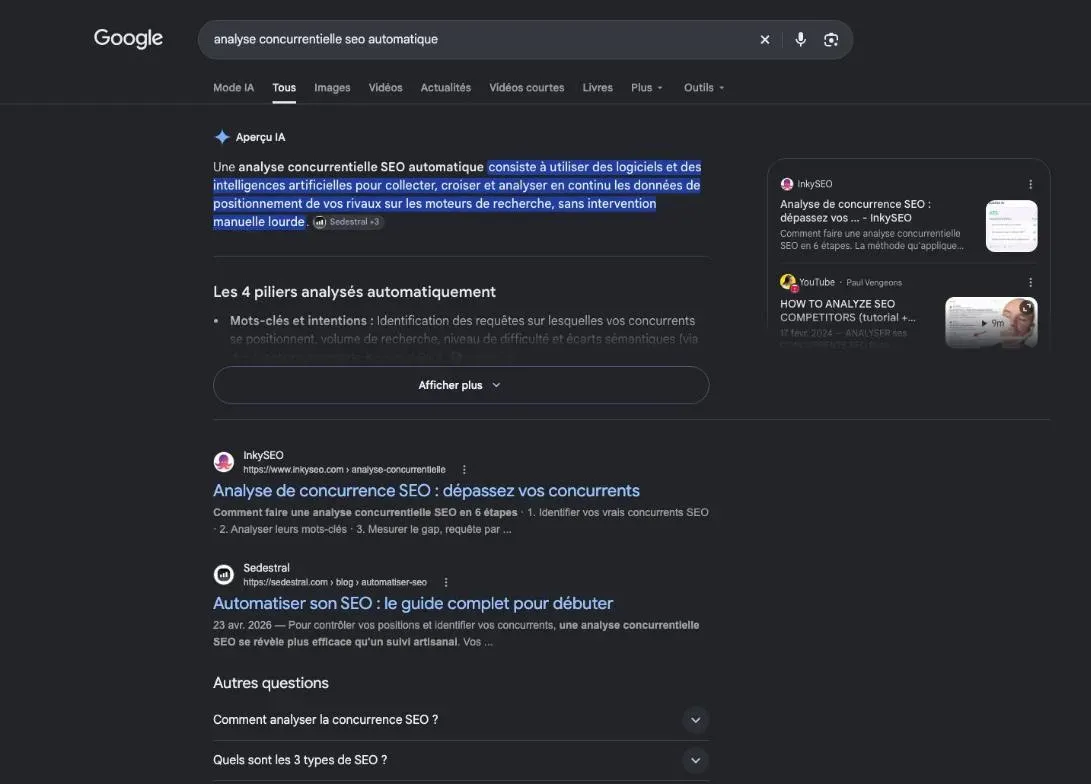Open Google Lens image search icon

pyautogui.click(x=831, y=40)
